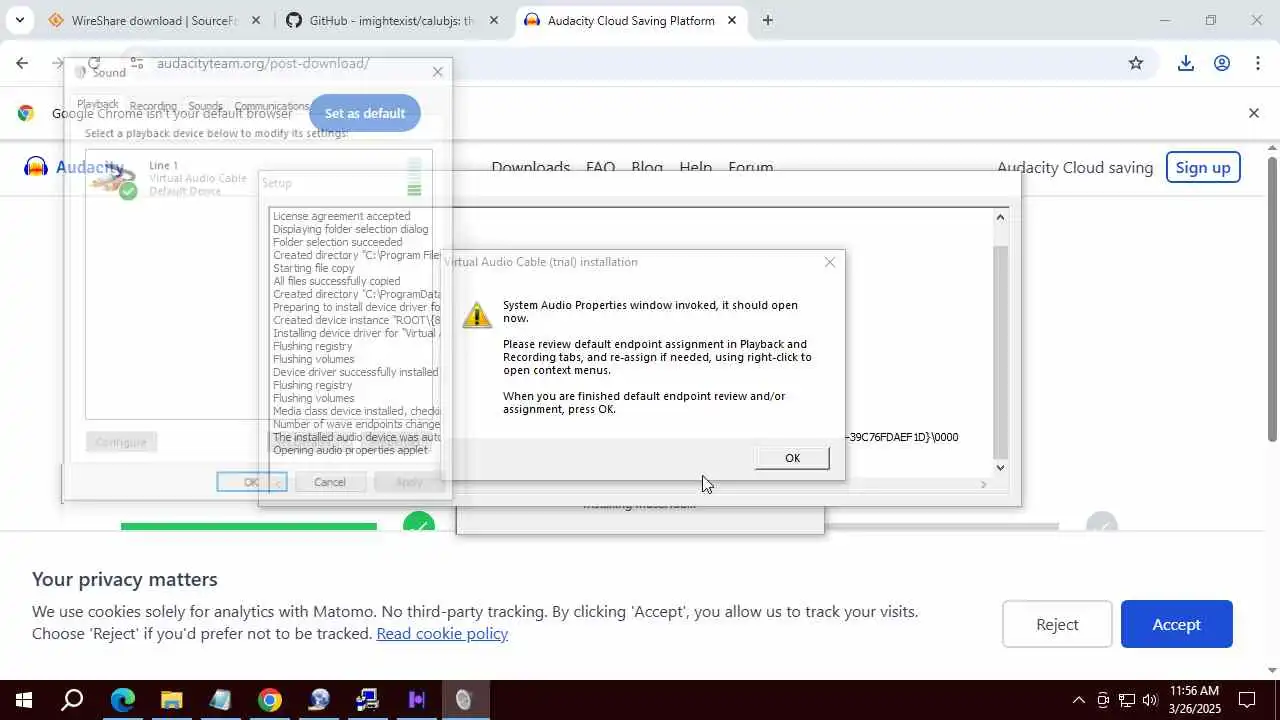Close the Audacity Cloud Saving Platform tab

coord(731,20)
